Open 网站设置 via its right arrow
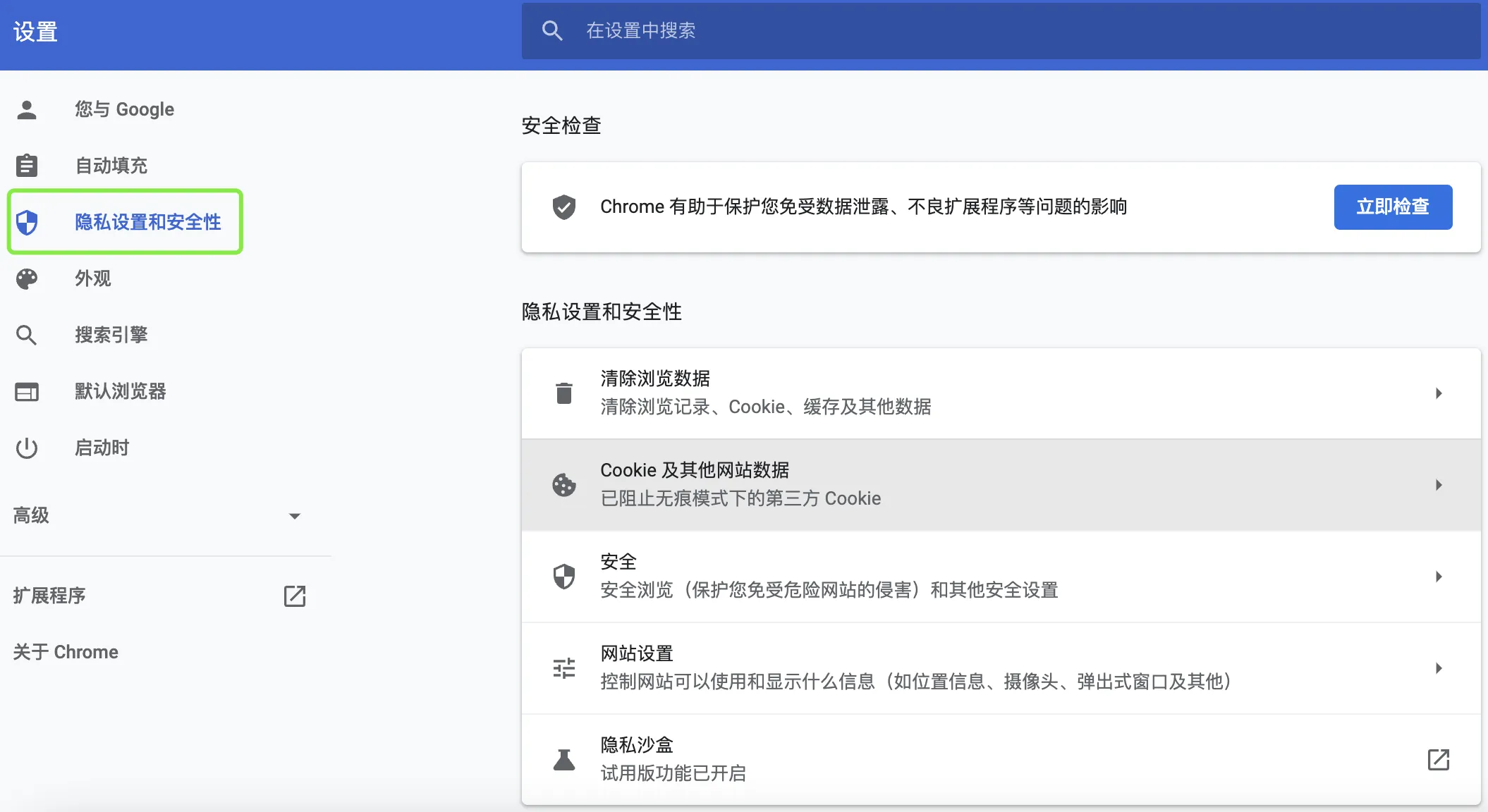 1439,668
